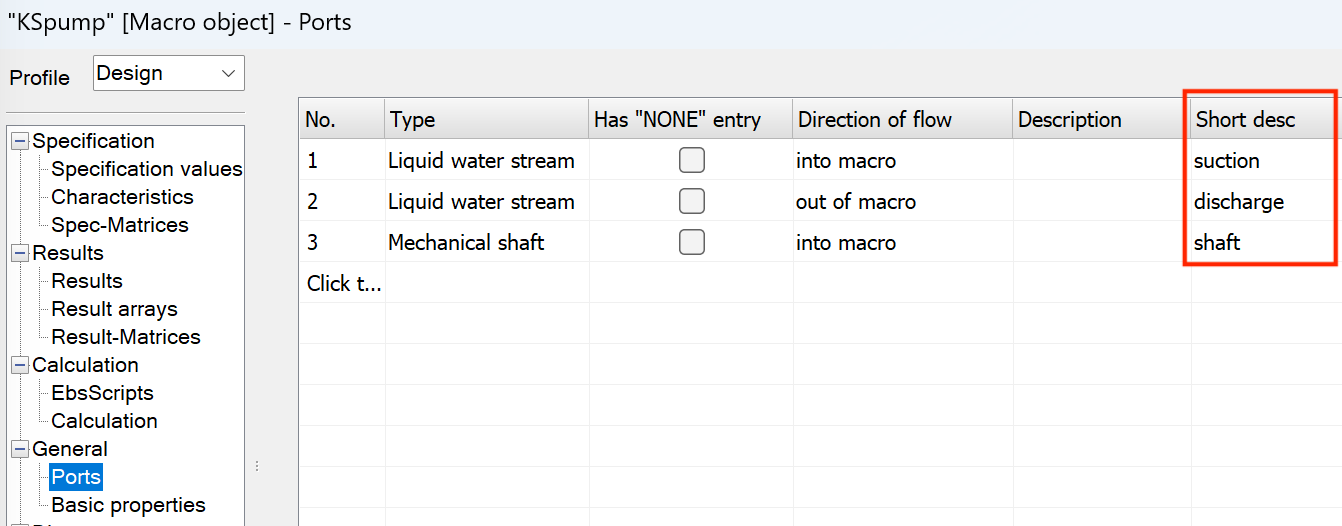Click "Click t..." row to add port
This screenshot has height=526, width=1342.
[x=344, y=284]
